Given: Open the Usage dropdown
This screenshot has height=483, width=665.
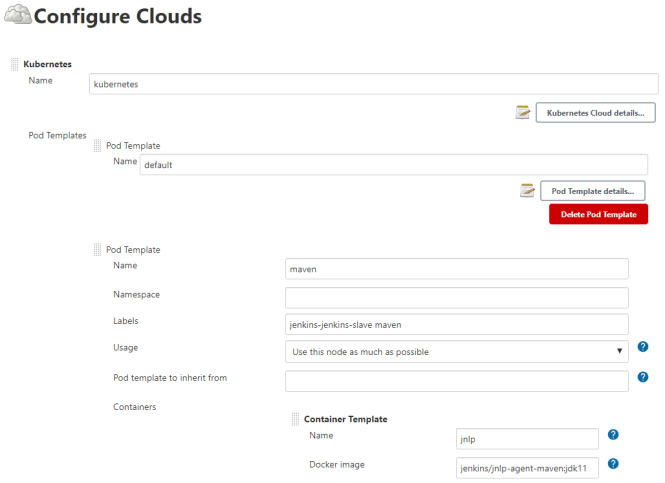Looking at the screenshot, I should coord(457,352).
